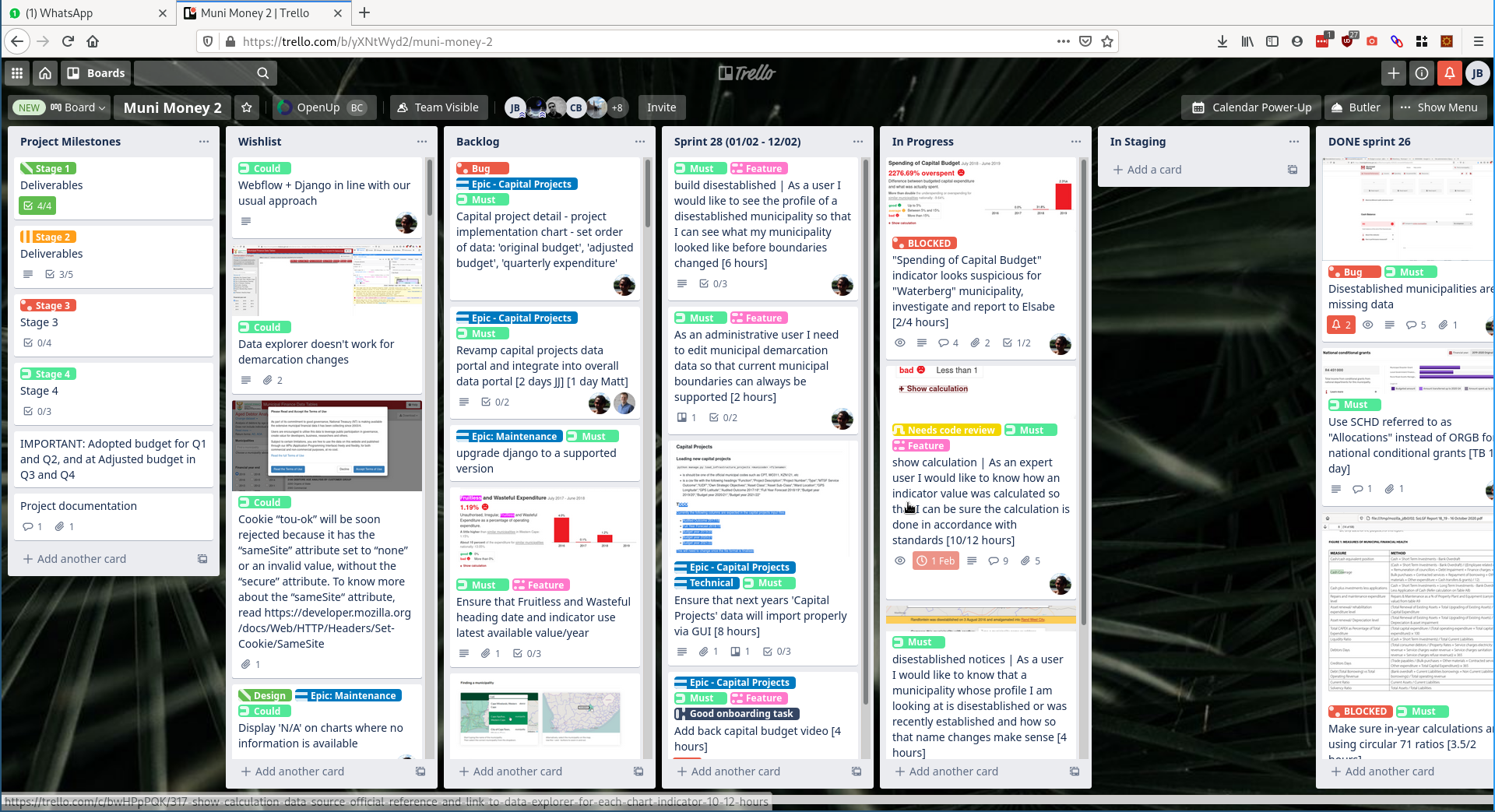Click the card template icon in Project Milestones
The width and height of the screenshot is (1495, 812).
click(202, 559)
